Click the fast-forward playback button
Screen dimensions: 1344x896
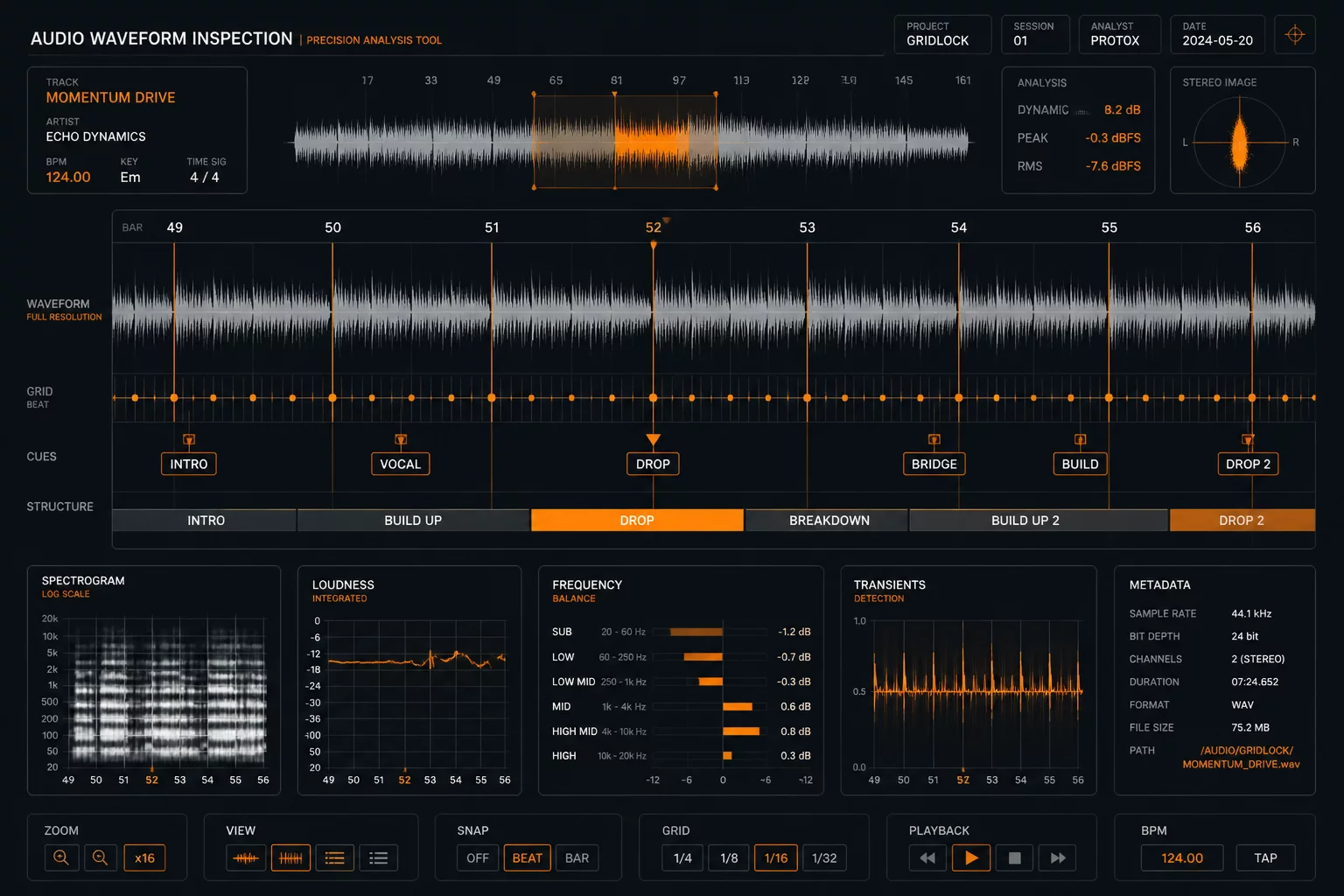pos(1058,857)
